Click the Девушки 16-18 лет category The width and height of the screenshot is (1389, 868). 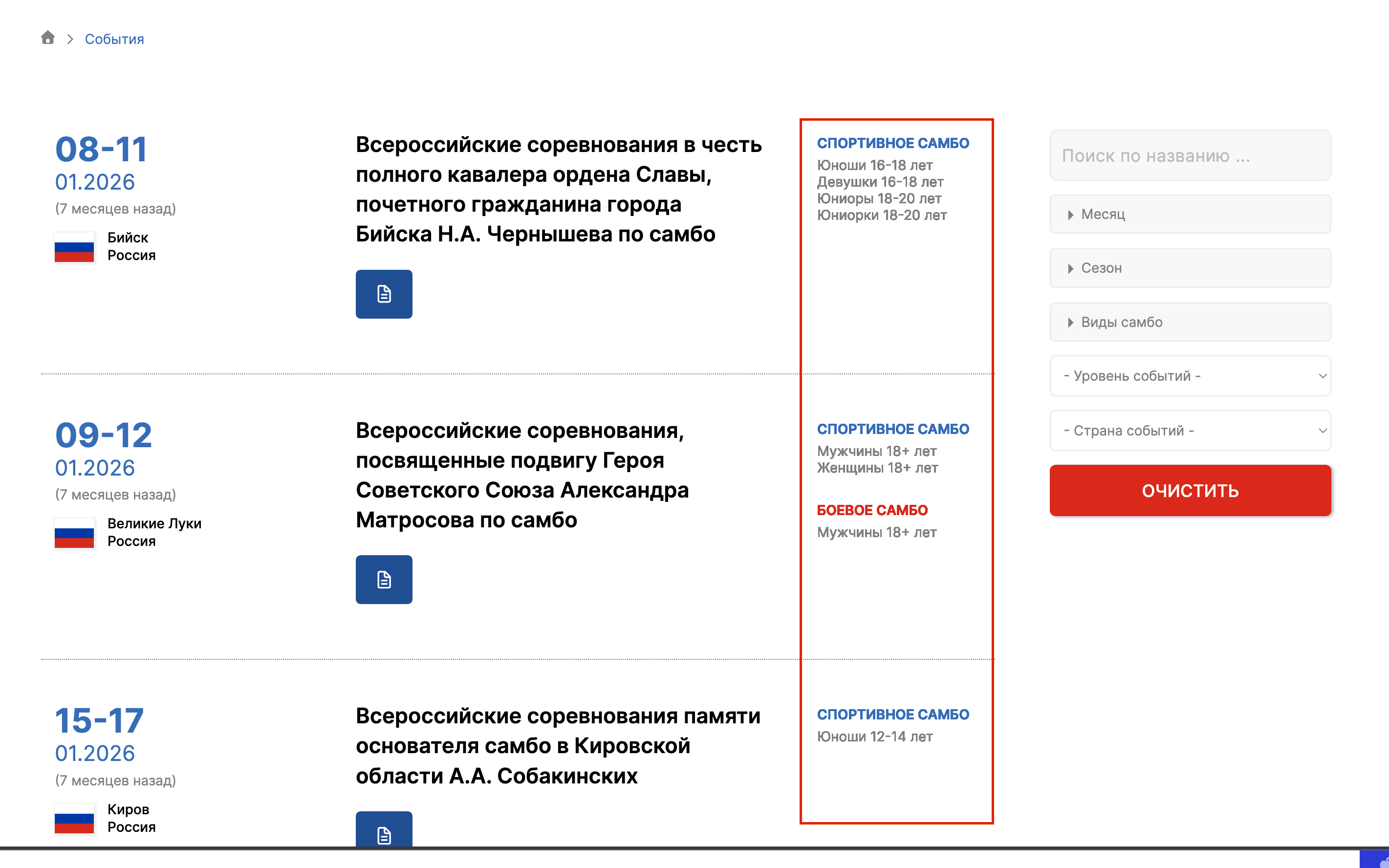[880, 182]
